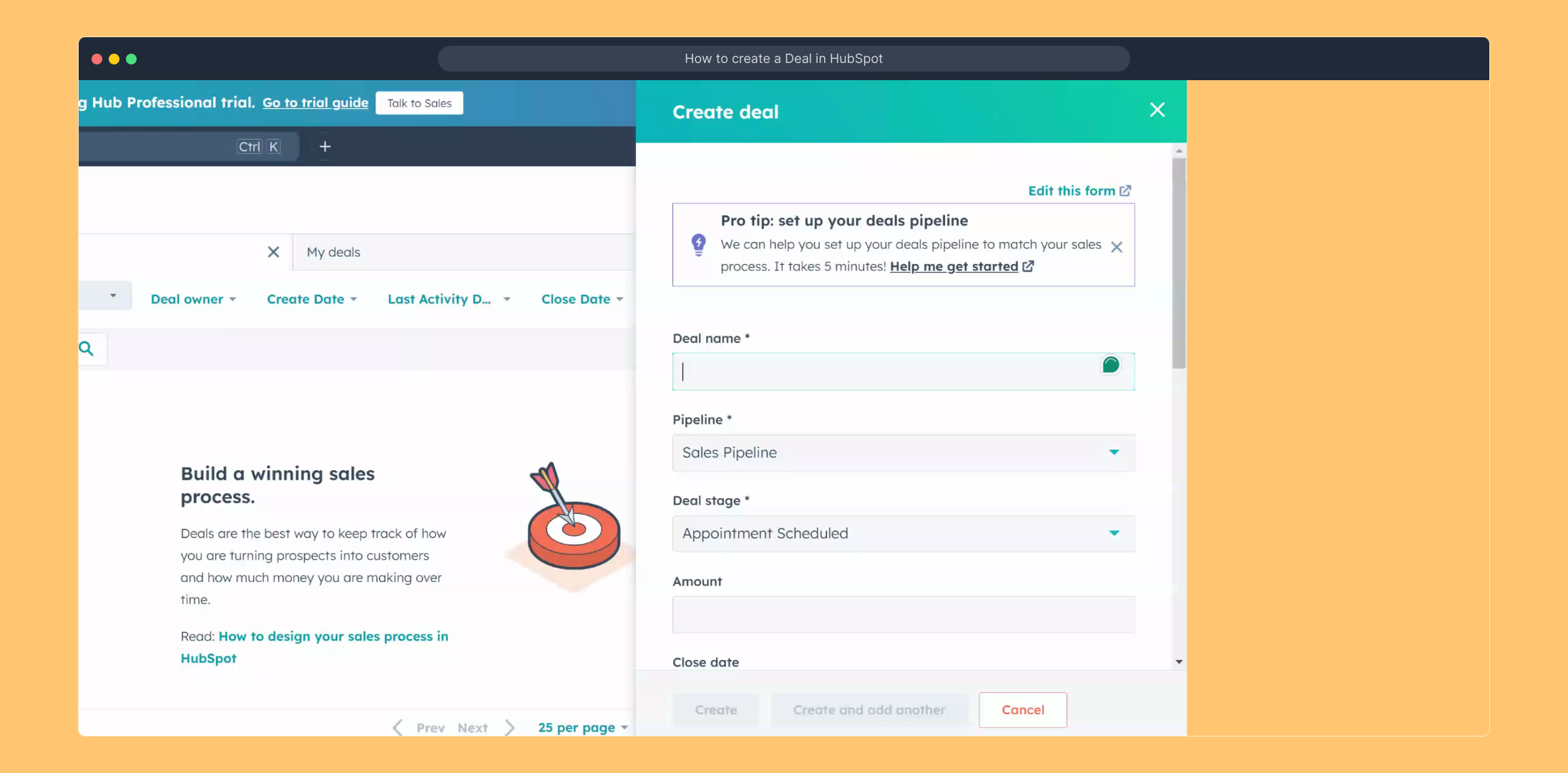Click the lightbulb pro tip icon
This screenshot has width=1568, height=773.
pos(698,244)
